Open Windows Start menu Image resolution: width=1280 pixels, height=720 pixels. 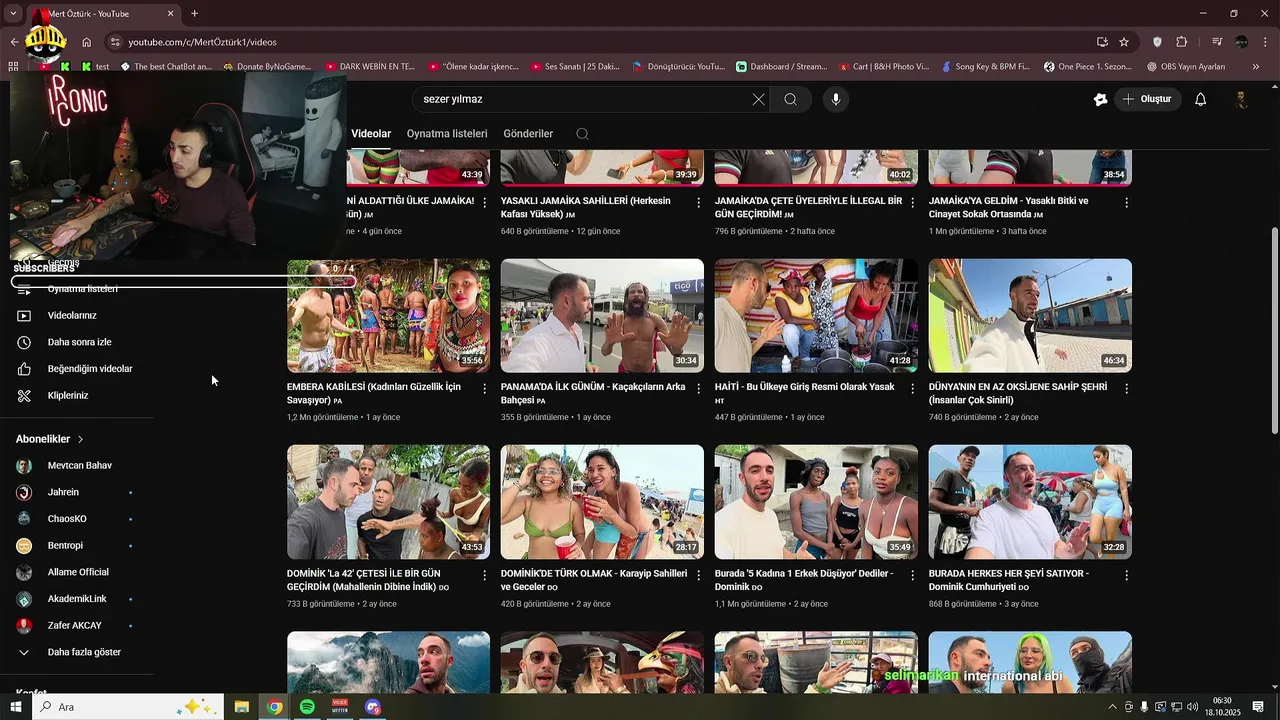tap(15, 707)
